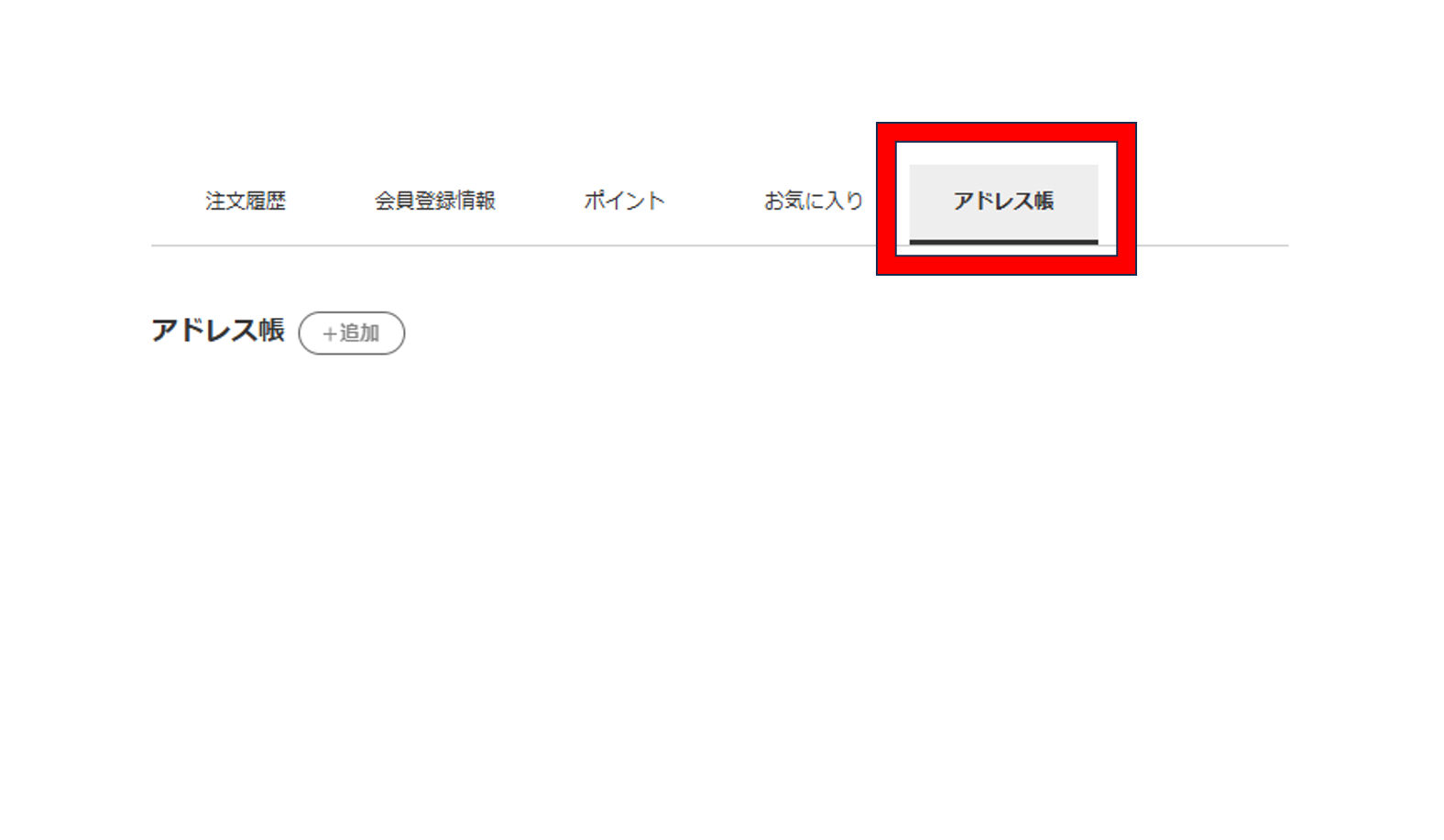1444x840 pixels.
Task: Open the 注文履歴 tab
Action: tap(246, 201)
